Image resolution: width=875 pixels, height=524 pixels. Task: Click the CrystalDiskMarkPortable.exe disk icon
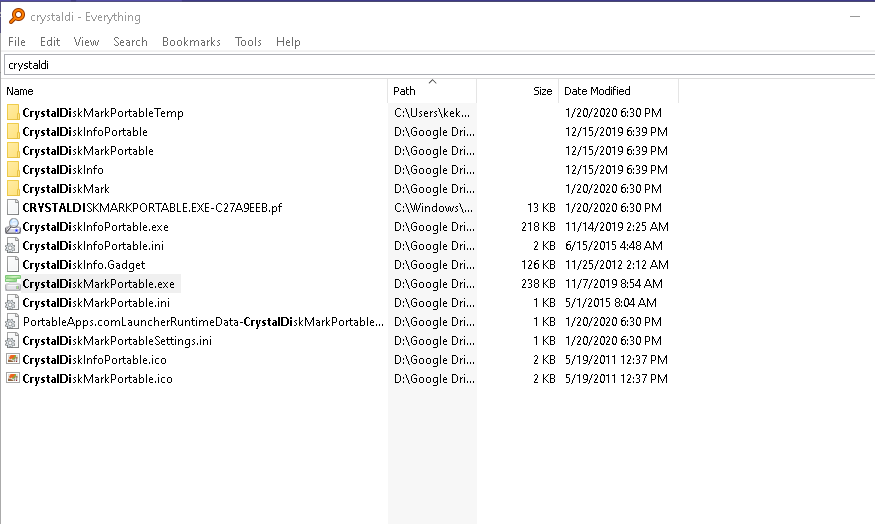tap(13, 283)
